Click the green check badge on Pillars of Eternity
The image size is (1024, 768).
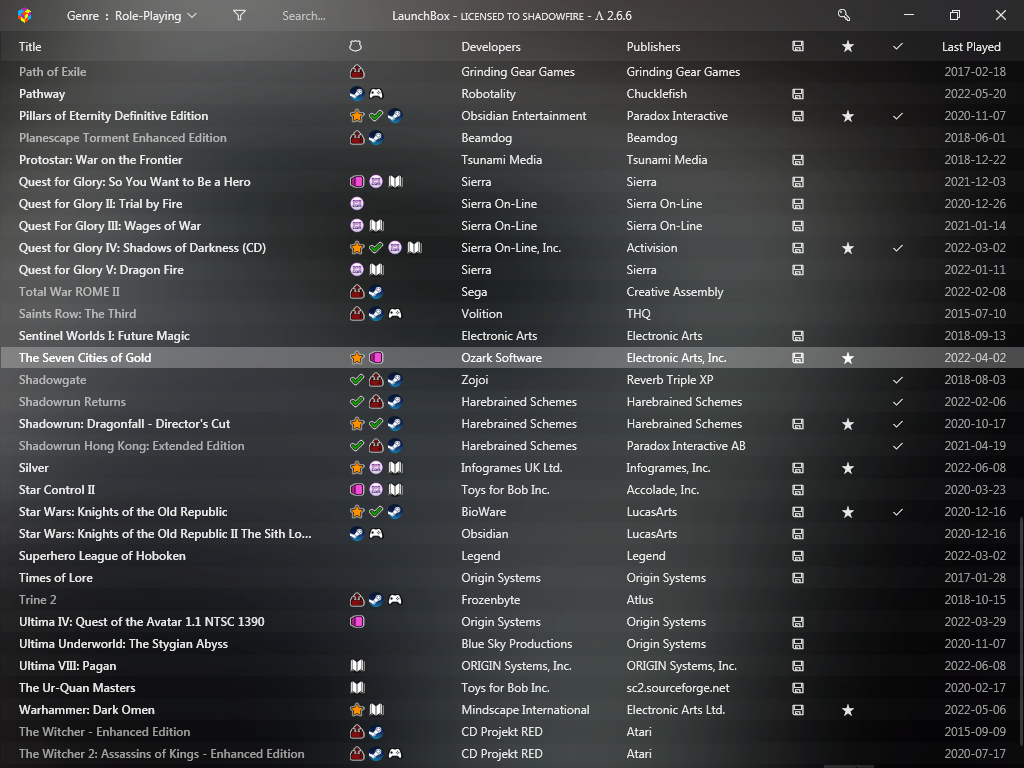(376, 116)
